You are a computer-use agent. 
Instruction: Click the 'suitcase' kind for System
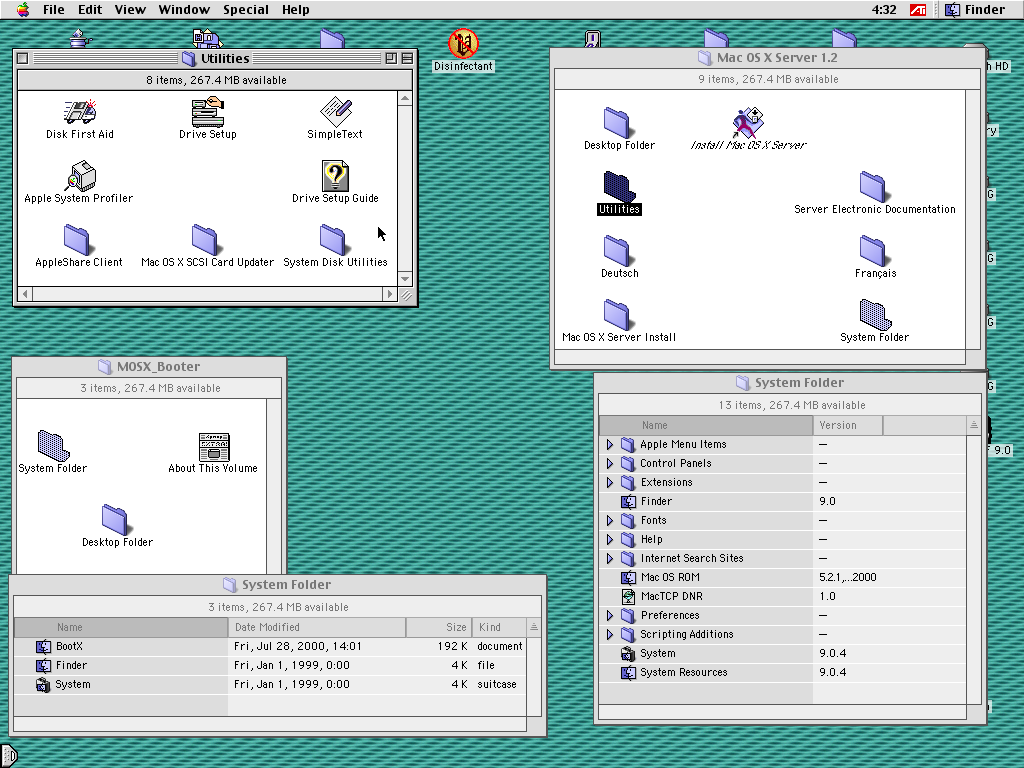(x=497, y=684)
